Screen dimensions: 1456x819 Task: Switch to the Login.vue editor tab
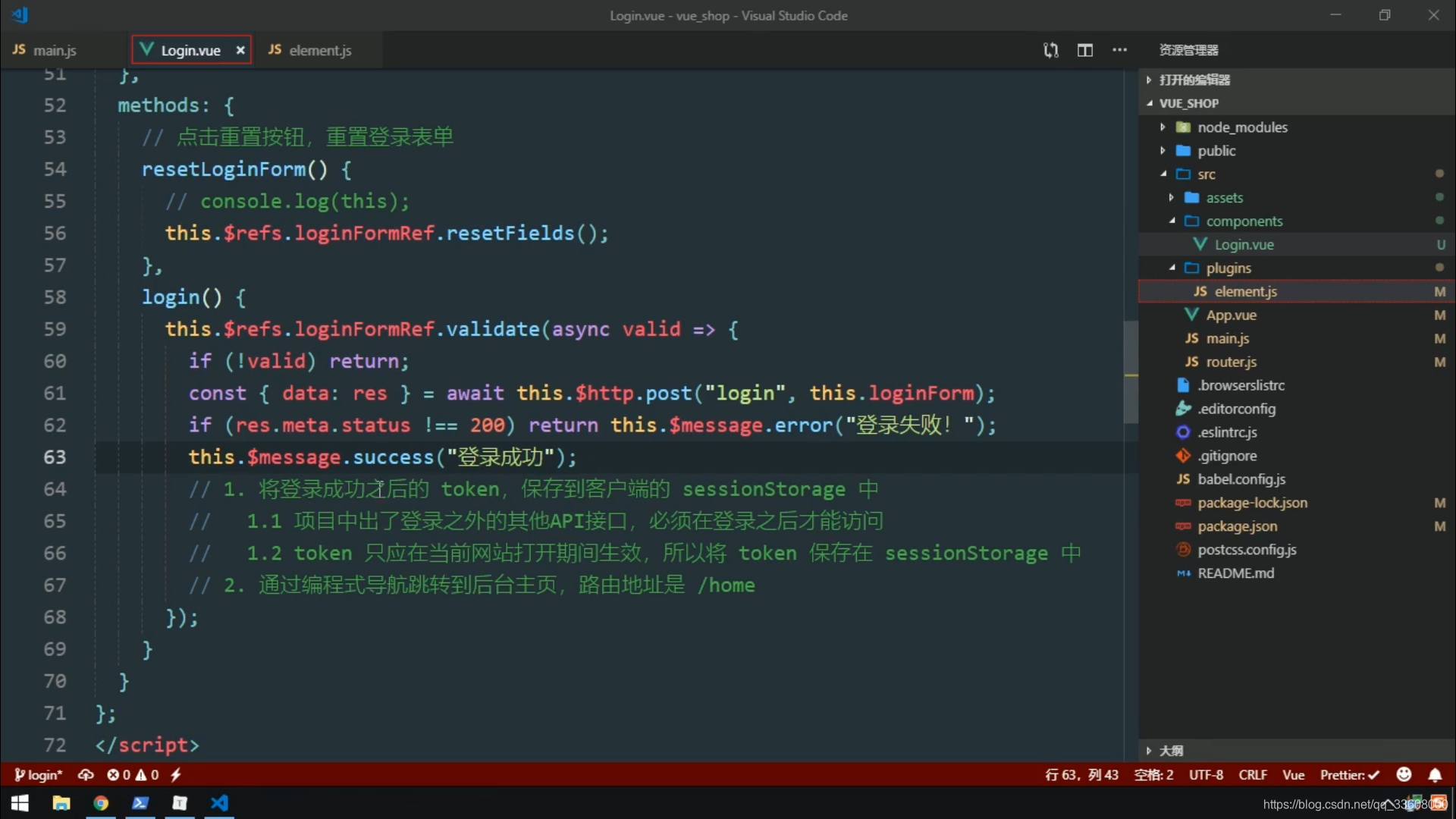point(190,50)
